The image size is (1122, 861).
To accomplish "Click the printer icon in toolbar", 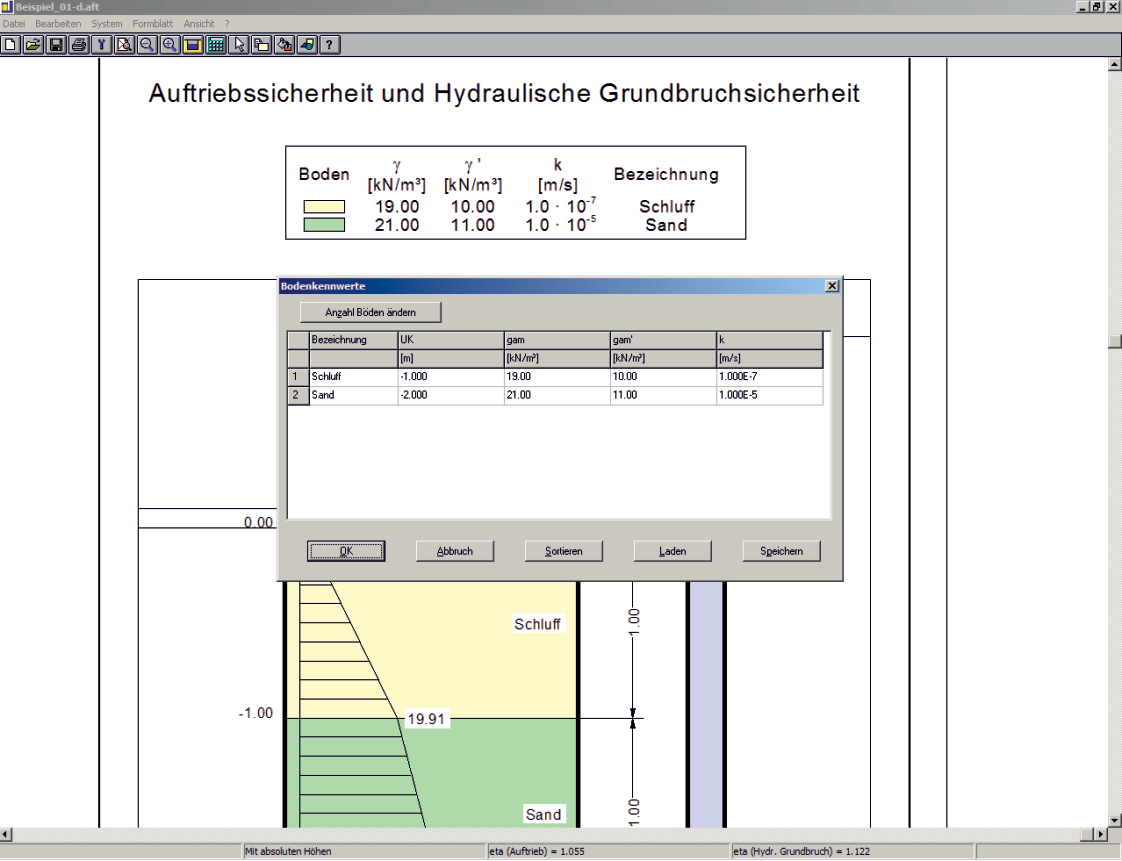I will tap(79, 45).
